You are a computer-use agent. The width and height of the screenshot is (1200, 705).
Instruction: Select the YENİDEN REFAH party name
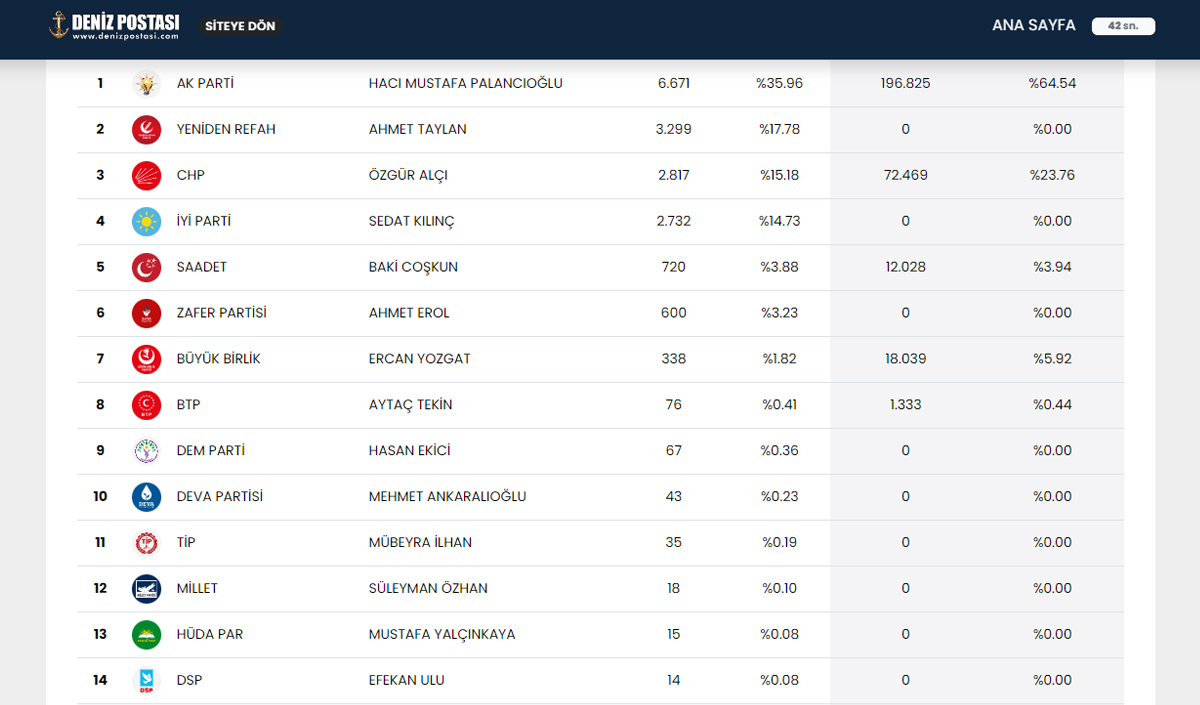pyautogui.click(x=226, y=130)
